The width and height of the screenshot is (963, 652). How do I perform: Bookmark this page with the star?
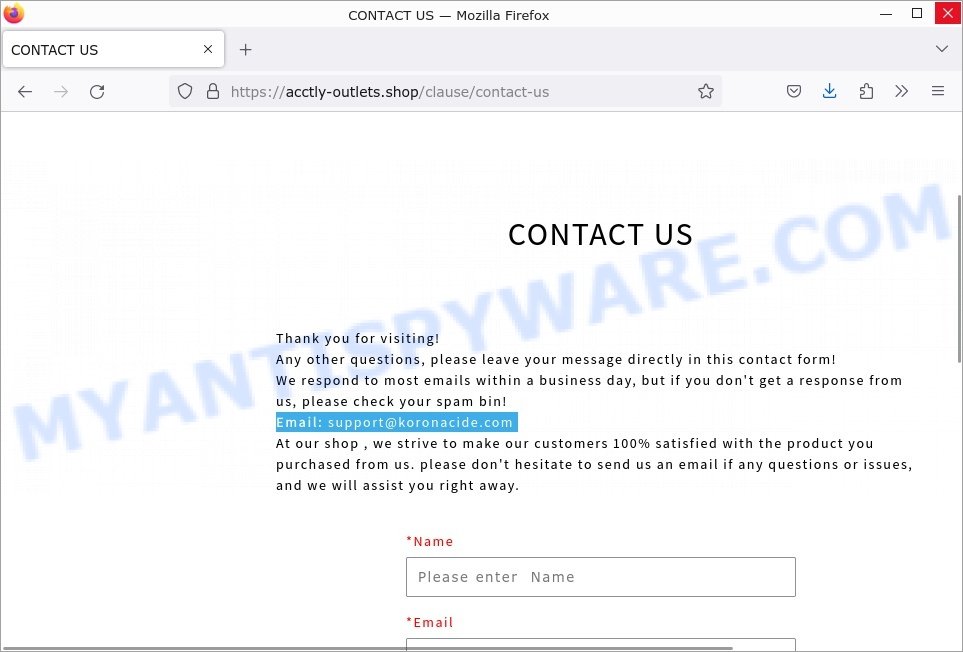pyautogui.click(x=706, y=91)
